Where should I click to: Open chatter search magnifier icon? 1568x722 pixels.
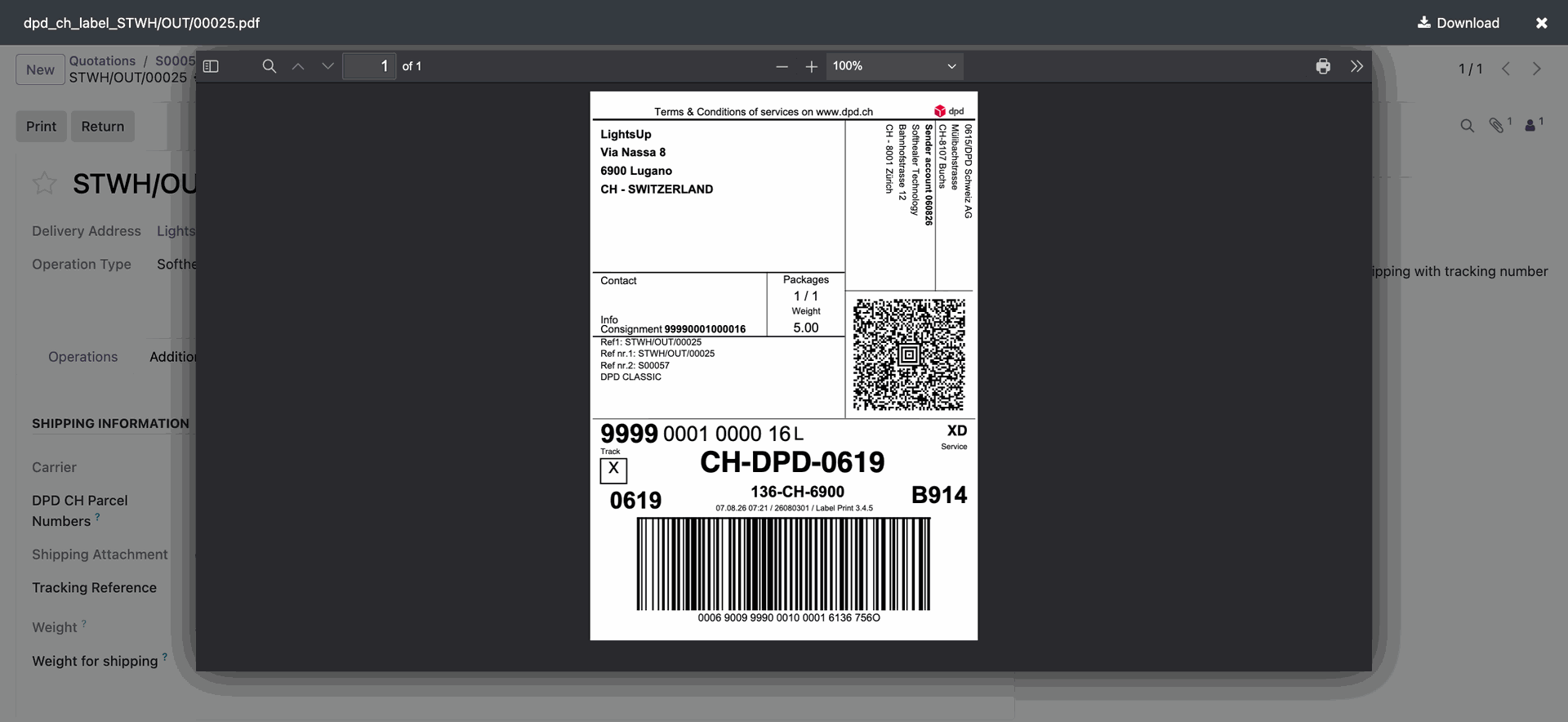(x=1468, y=125)
